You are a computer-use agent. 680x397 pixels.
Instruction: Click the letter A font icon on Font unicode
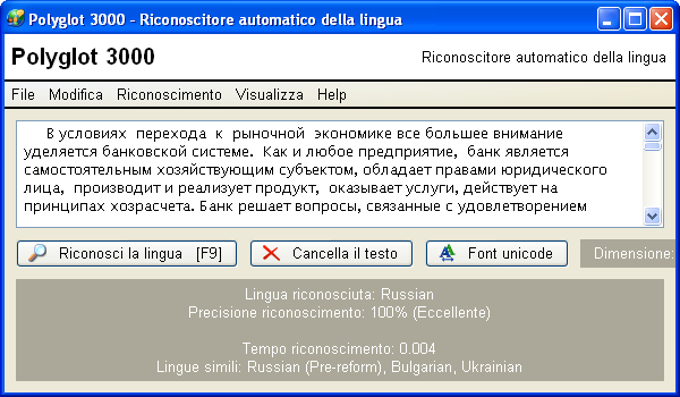click(x=447, y=253)
